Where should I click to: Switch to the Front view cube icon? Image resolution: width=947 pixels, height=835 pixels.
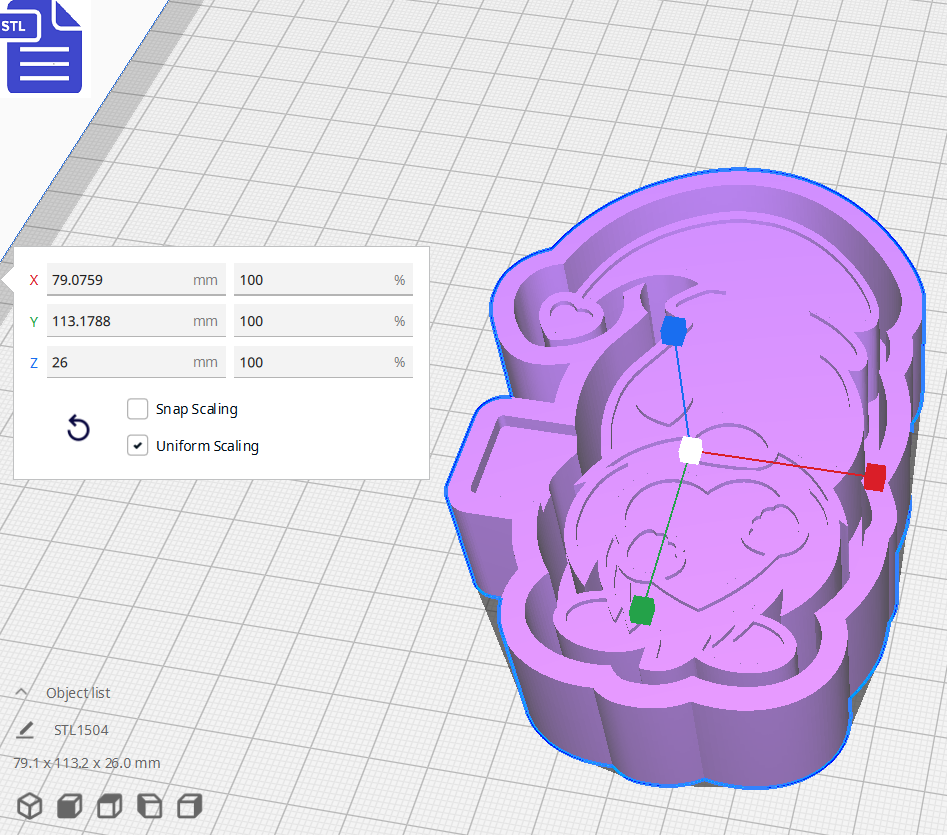(68, 806)
